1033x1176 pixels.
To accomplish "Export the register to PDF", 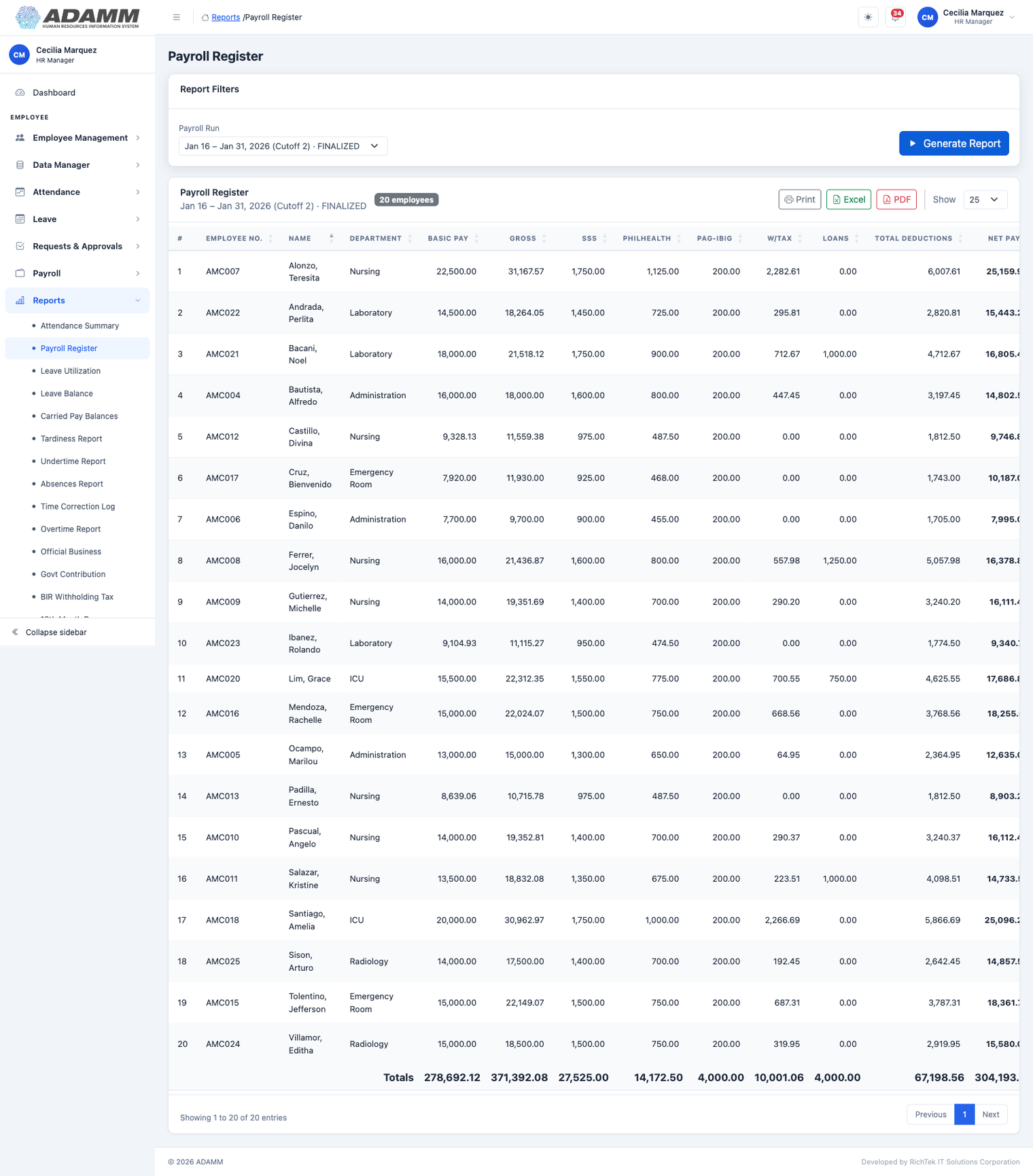I will [x=896, y=200].
